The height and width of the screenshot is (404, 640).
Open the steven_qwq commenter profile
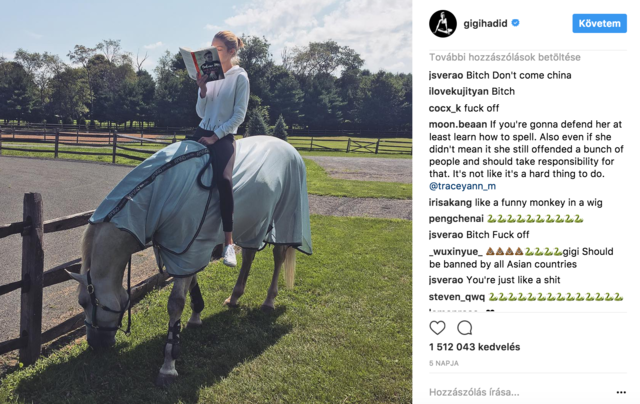point(457,297)
